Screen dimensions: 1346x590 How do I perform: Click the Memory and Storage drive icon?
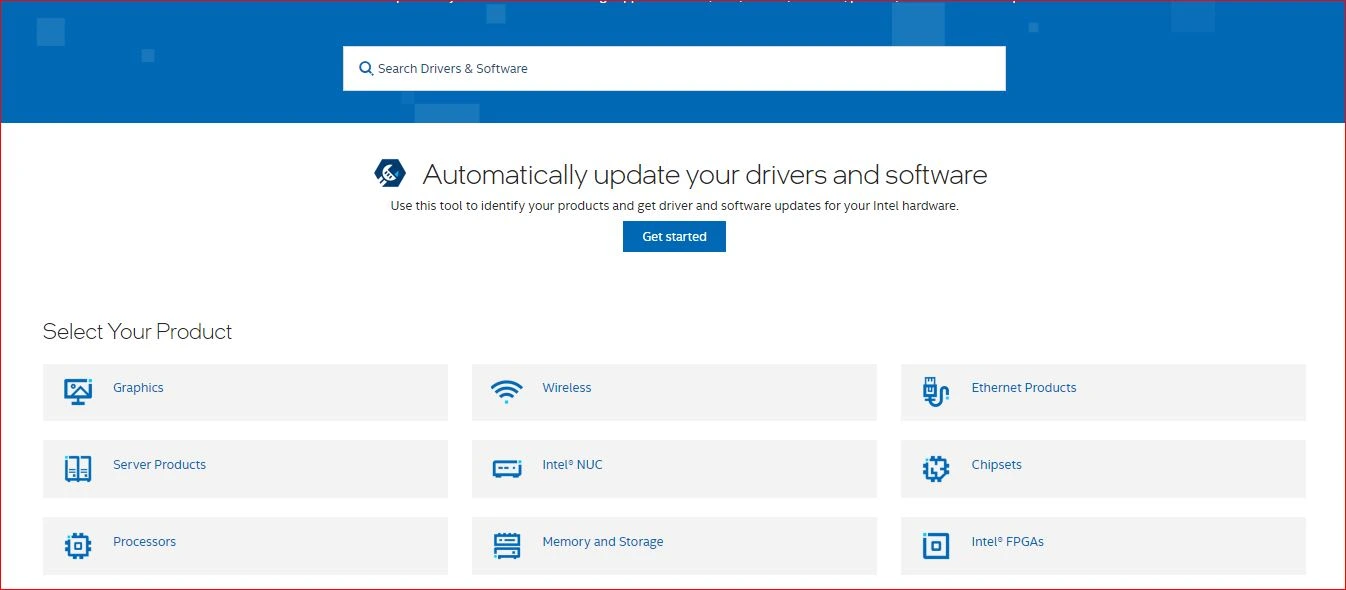pos(507,545)
